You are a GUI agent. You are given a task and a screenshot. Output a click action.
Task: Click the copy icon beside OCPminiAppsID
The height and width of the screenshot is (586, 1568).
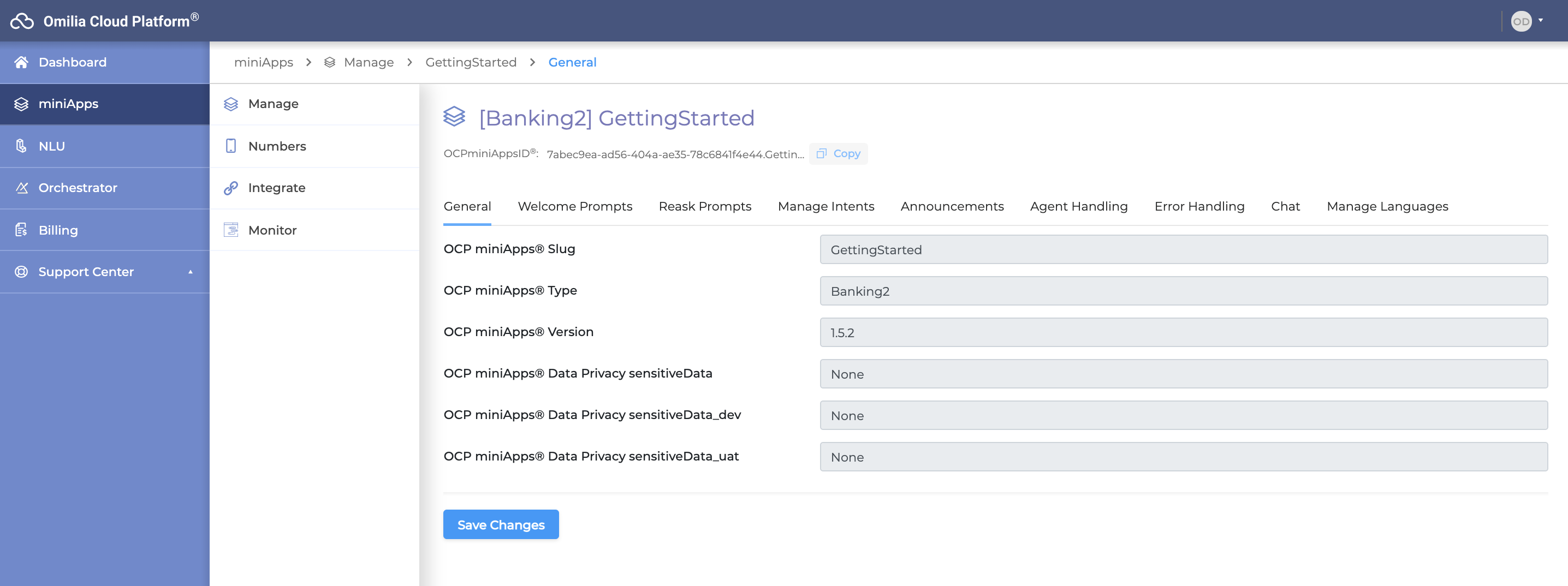pos(821,153)
